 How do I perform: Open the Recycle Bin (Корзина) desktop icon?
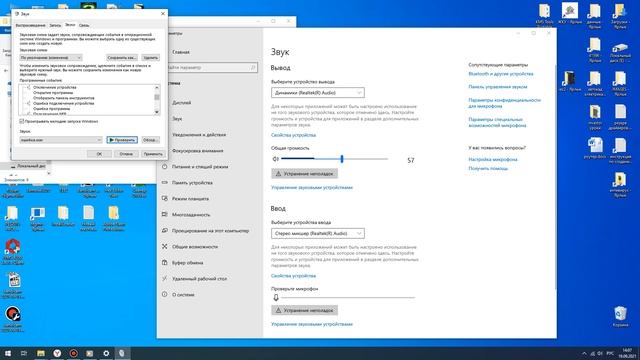(x=620, y=317)
